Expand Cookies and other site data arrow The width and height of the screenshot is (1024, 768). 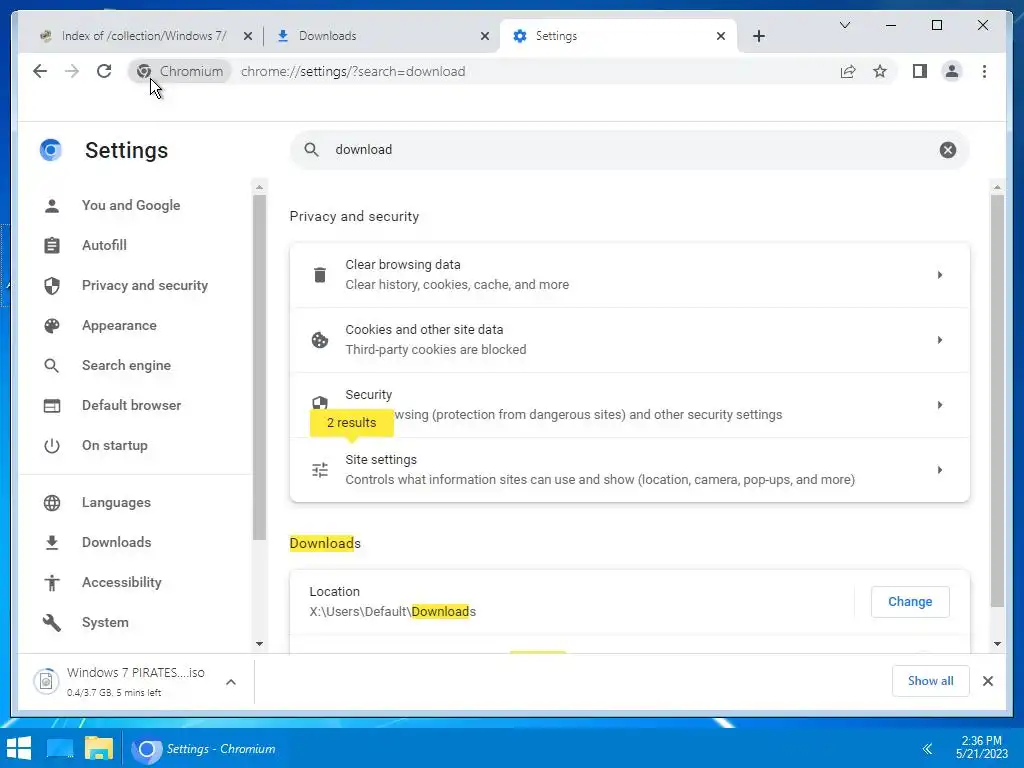coord(939,340)
